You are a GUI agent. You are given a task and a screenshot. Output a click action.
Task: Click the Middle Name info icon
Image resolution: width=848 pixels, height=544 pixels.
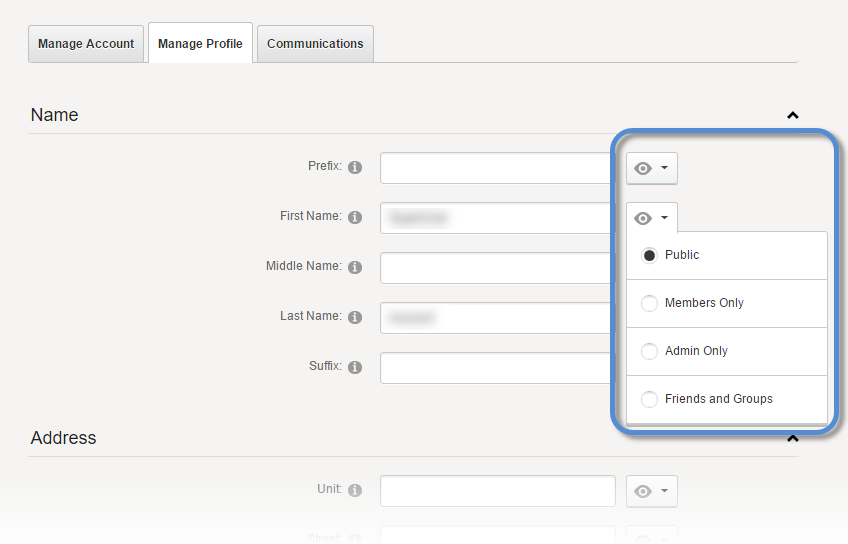pos(355,267)
